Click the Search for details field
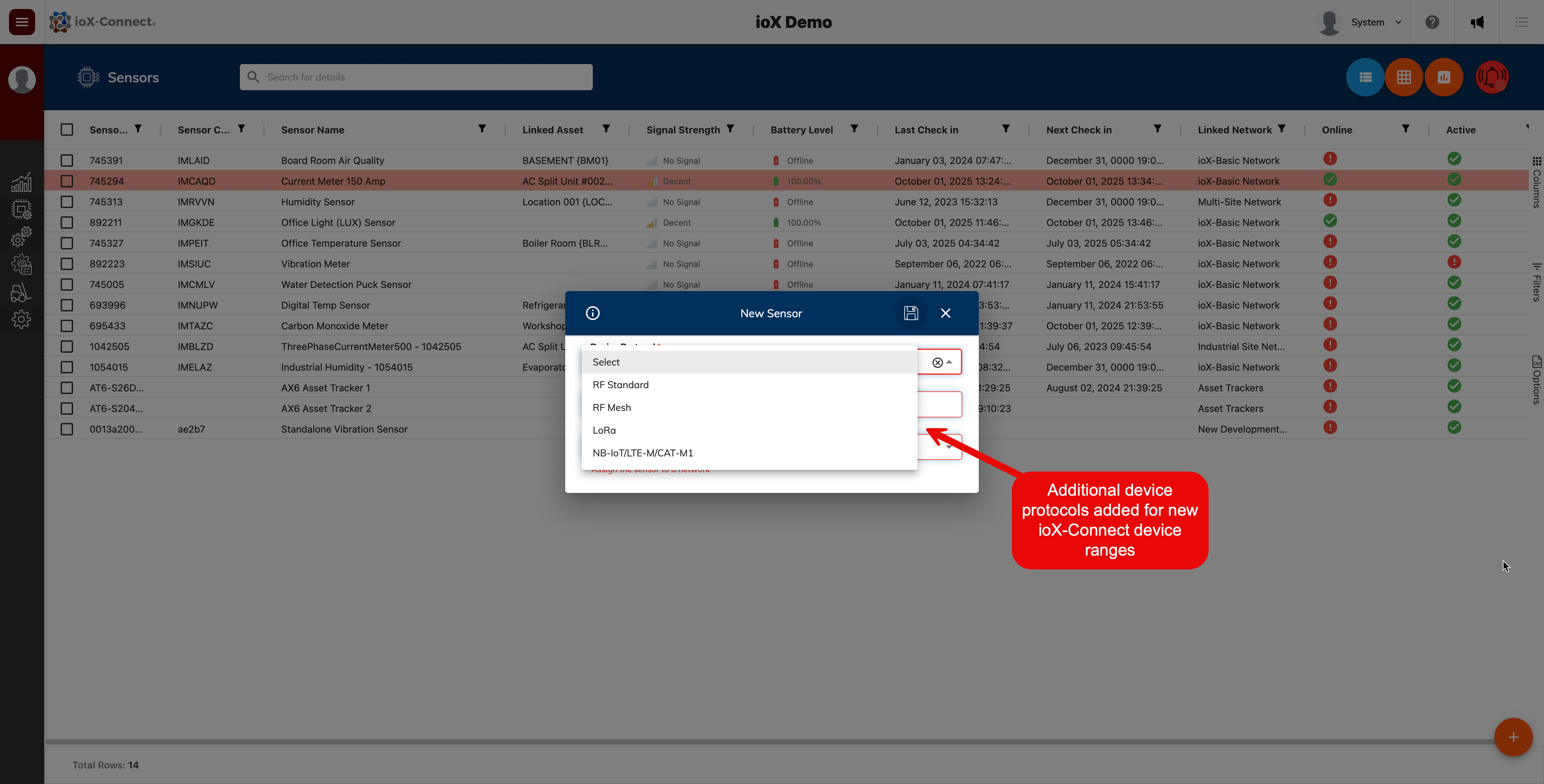The height and width of the screenshot is (784, 1544). point(416,77)
